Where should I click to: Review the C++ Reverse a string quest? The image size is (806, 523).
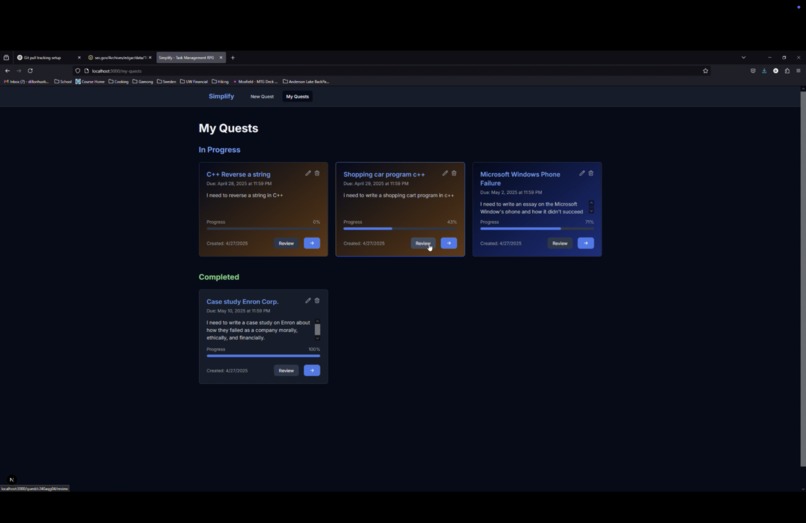(x=286, y=243)
